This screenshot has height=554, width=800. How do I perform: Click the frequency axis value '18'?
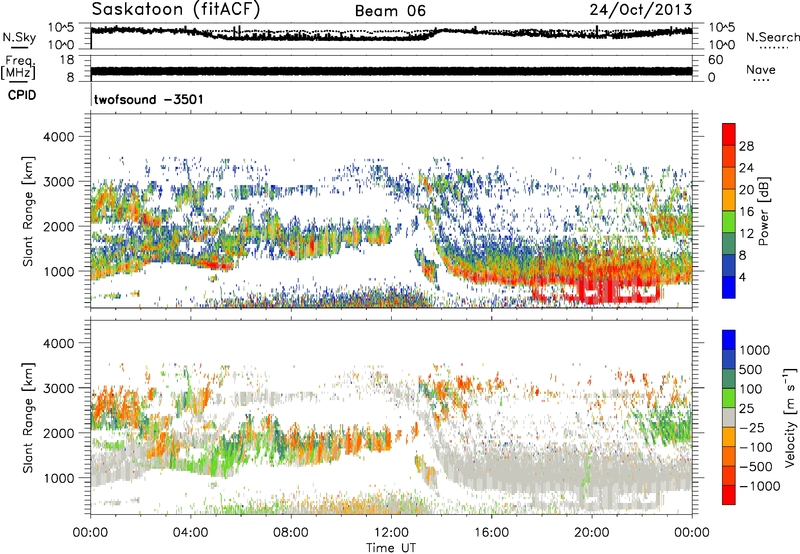pos(67,60)
